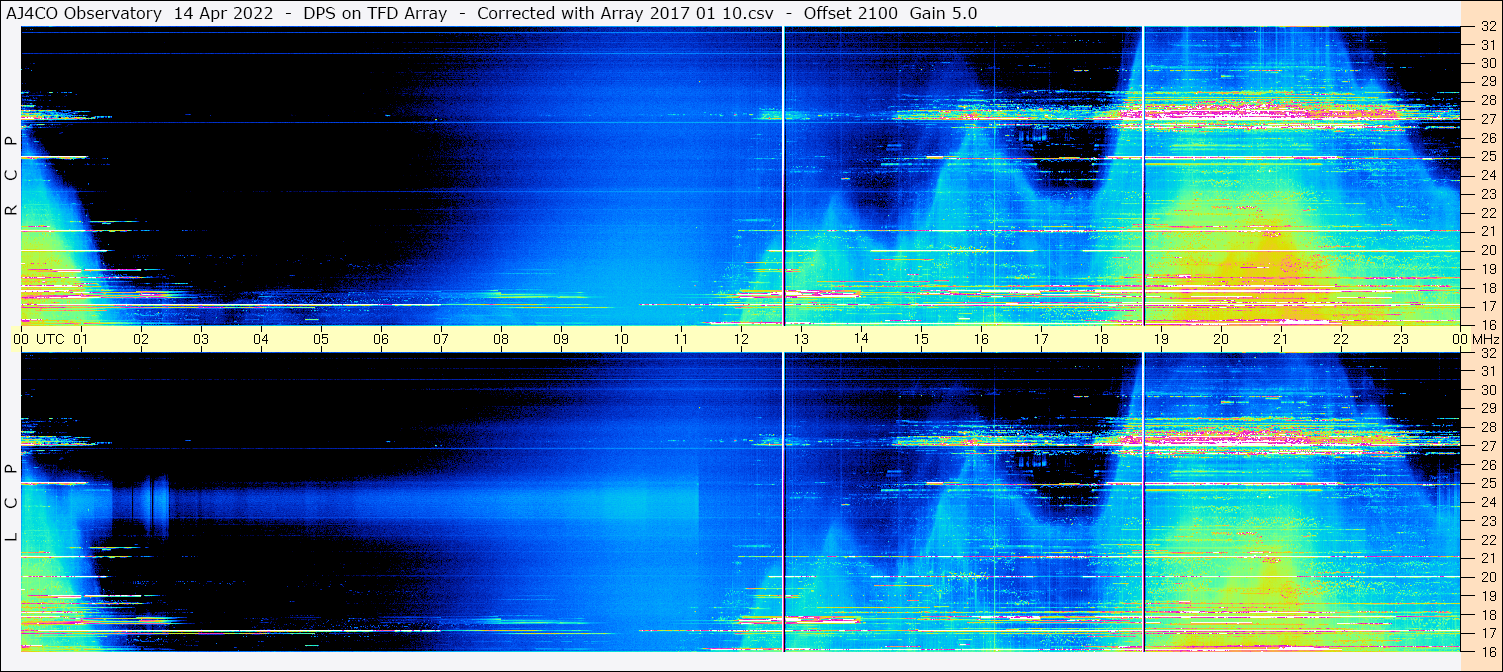This screenshot has width=1503, height=672.
Task: Click the 01 UTC time label
Action: point(81,339)
